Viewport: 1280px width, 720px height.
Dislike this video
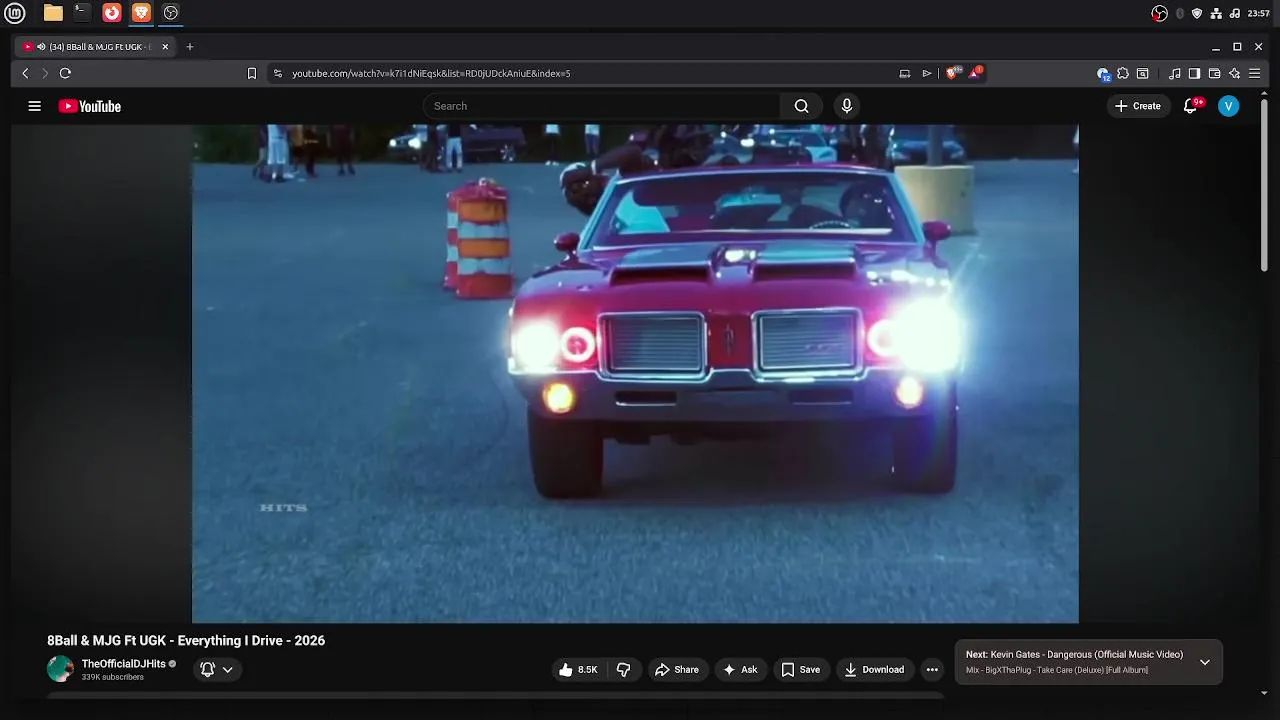pyautogui.click(x=623, y=670)
